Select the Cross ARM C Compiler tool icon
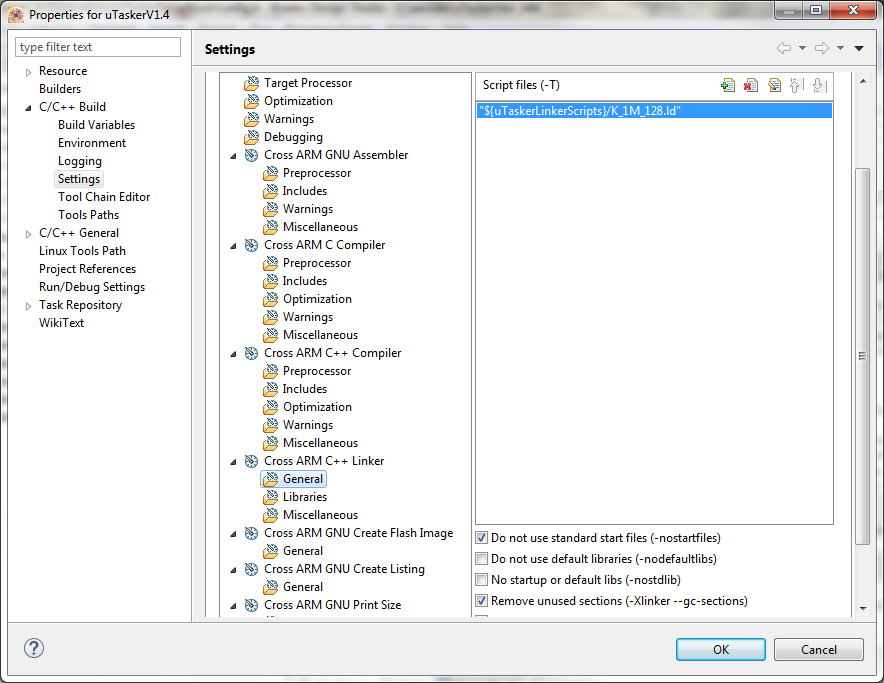The height and width of the screenshot is (683, 884). tap(251, 245)
